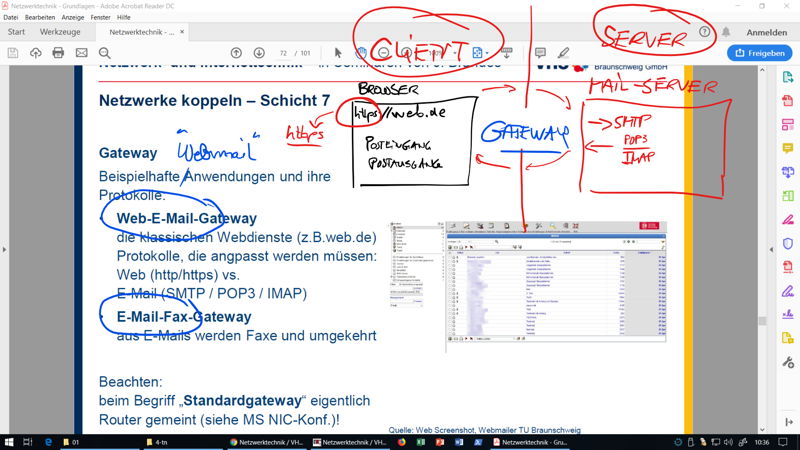This screenshot has width=800, height=450.
Task: Open the Hilfe menu
Action: (x=123, y=17)
